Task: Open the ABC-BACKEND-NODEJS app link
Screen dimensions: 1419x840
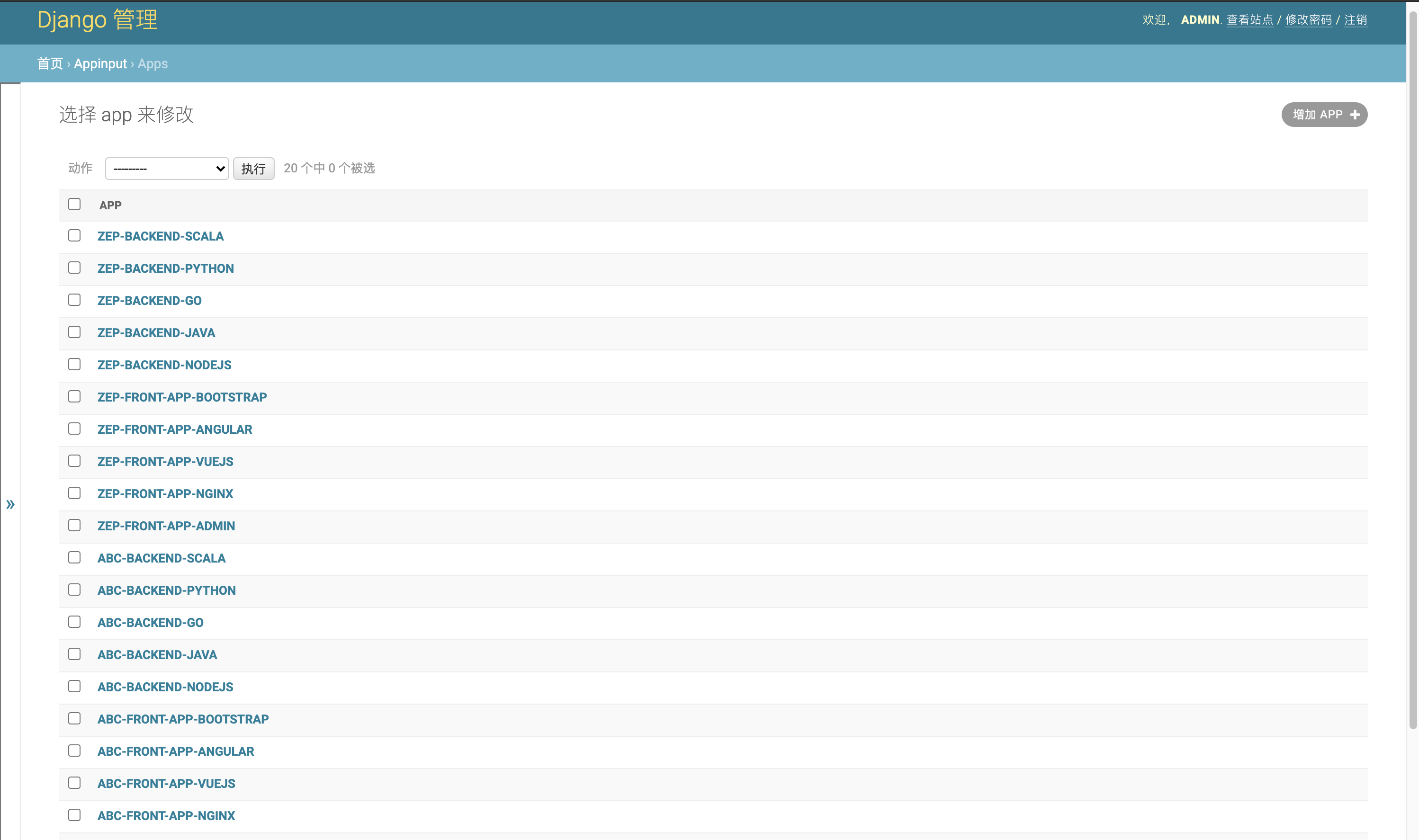Action: point(165,688)
